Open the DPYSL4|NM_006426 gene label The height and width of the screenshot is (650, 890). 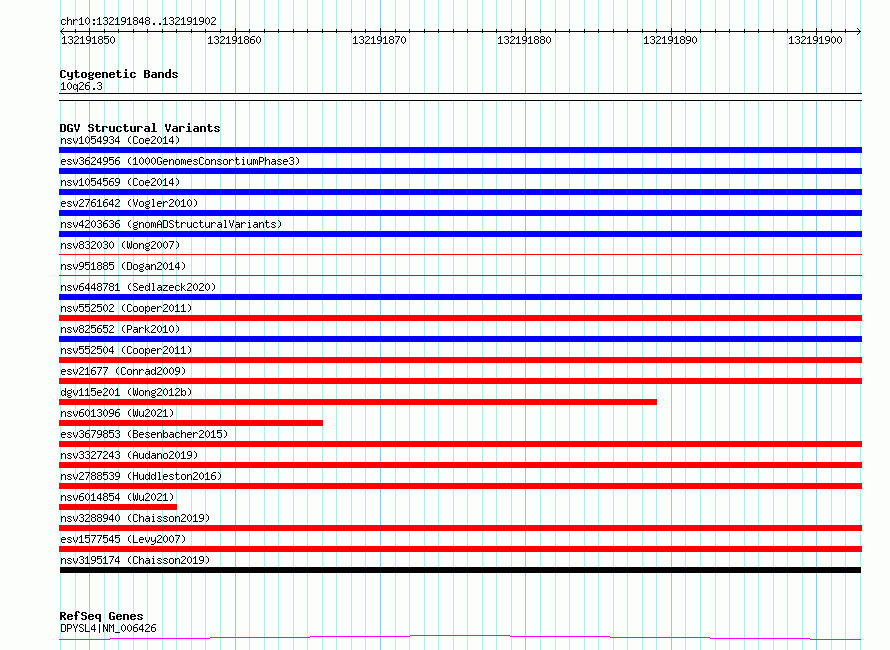coord(108,628)
